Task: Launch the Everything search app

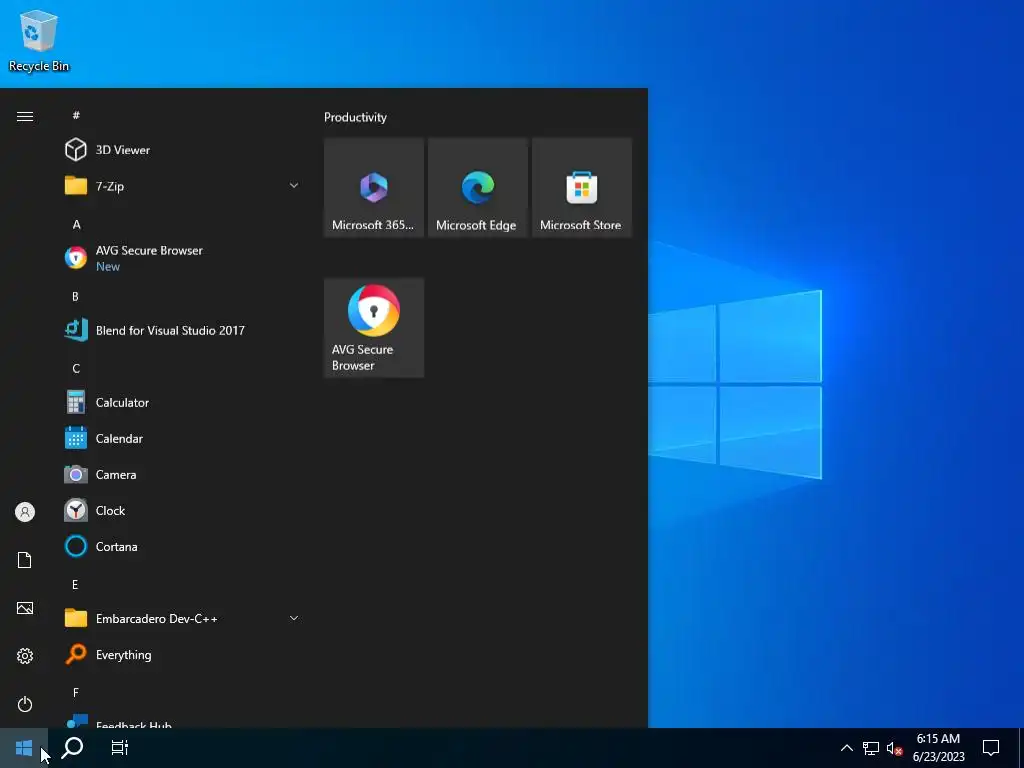Action: [x=183, y=654]
